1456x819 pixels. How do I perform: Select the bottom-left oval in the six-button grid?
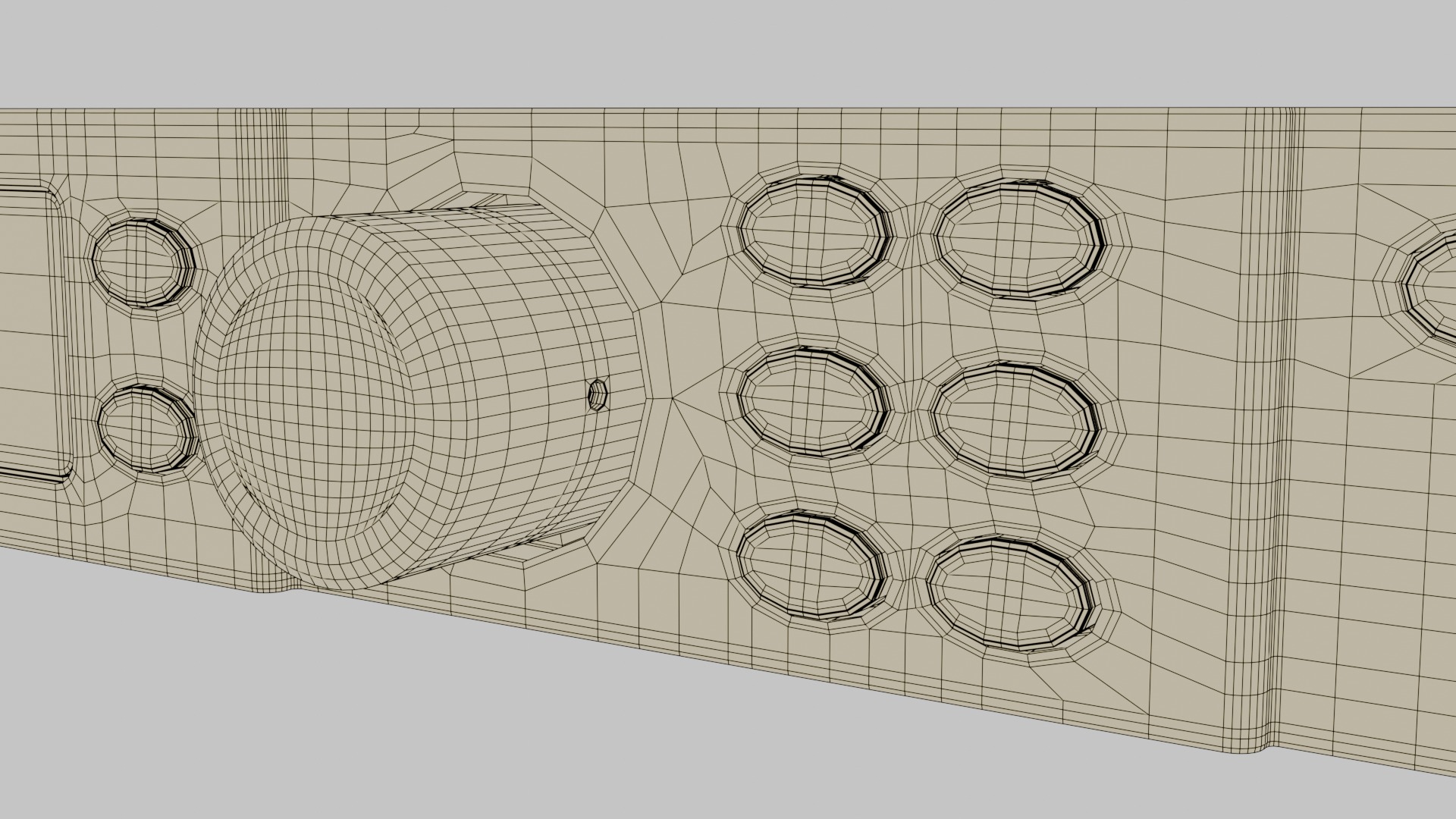pos(810,565)
